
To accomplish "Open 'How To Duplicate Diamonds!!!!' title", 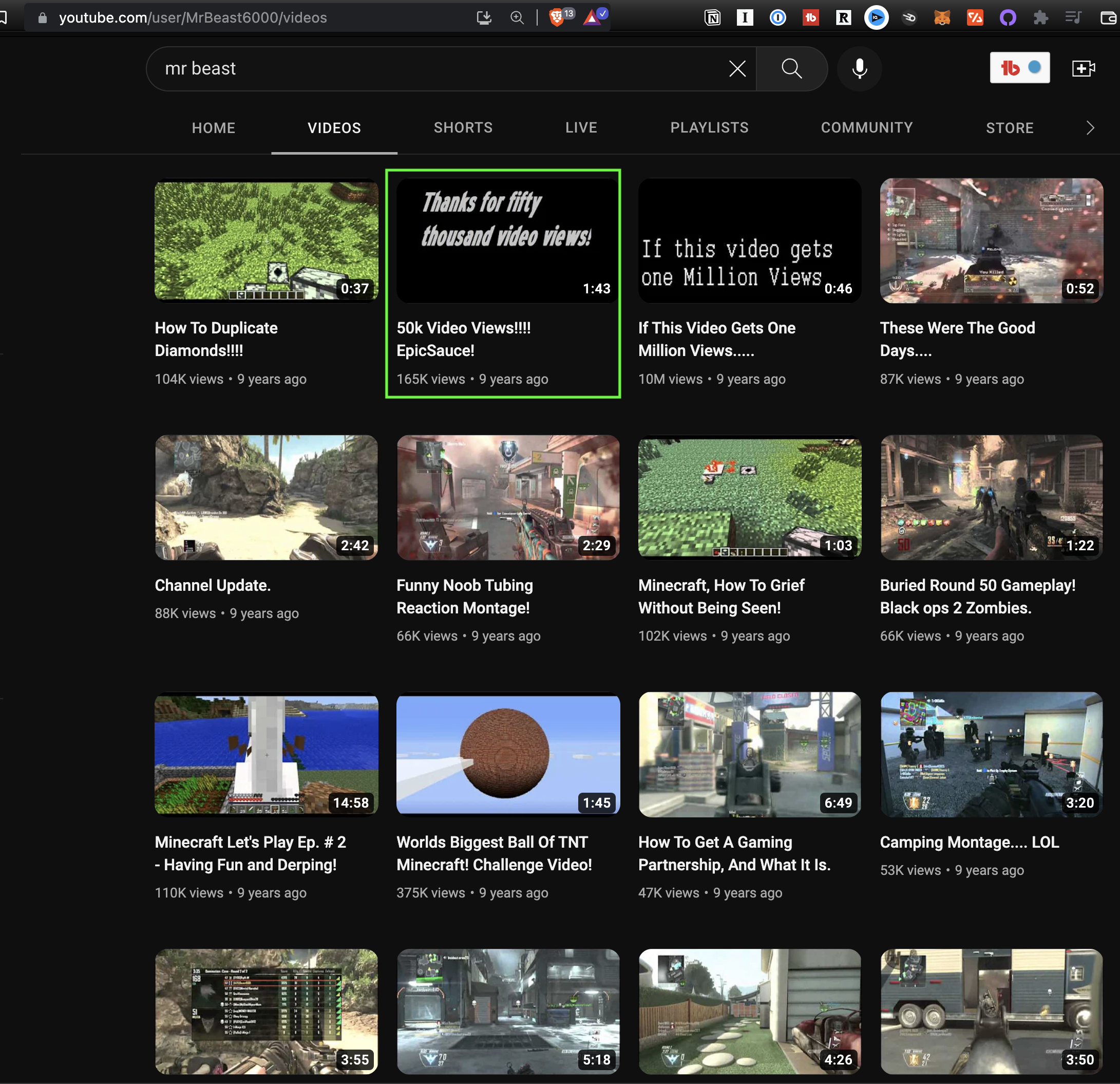I will tap(217, 339).
